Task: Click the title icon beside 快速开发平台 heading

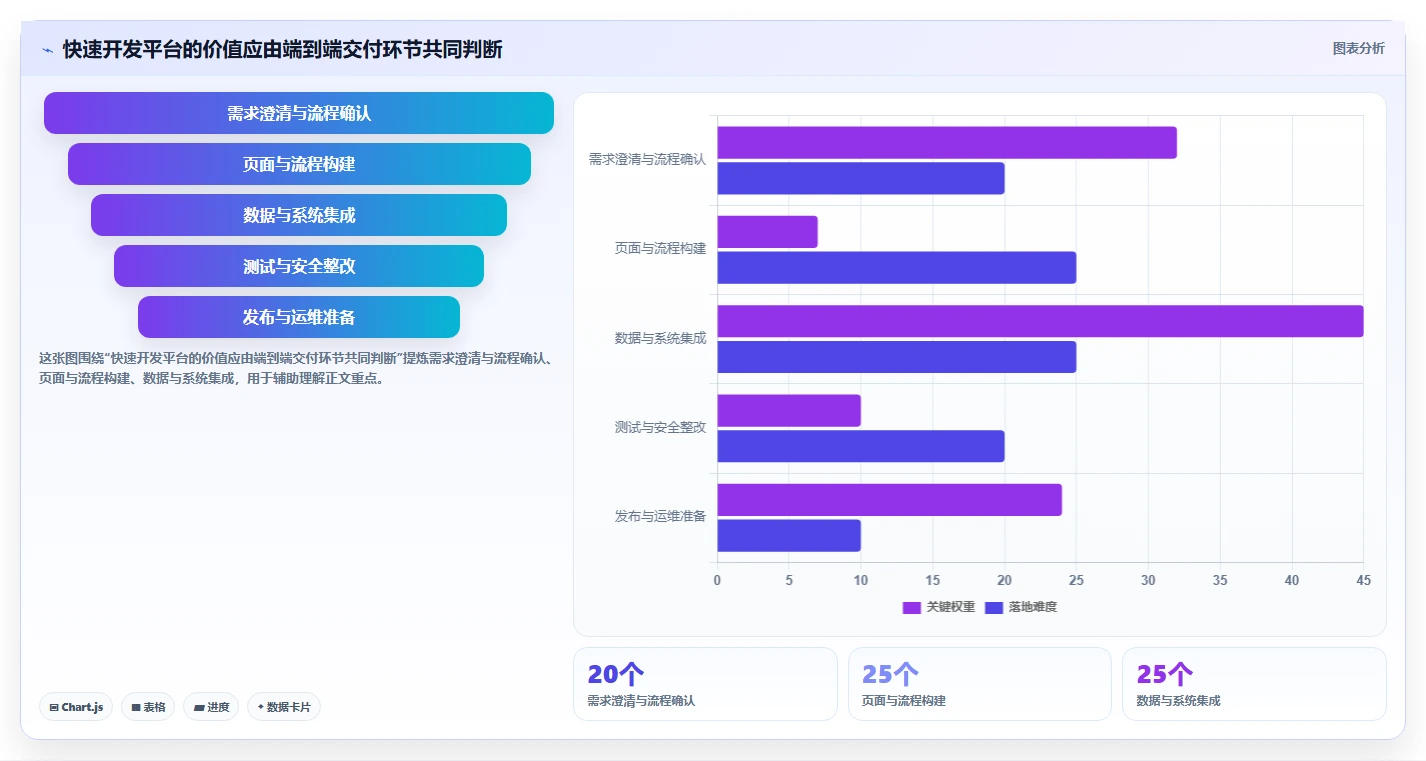Action: (47, 50)
